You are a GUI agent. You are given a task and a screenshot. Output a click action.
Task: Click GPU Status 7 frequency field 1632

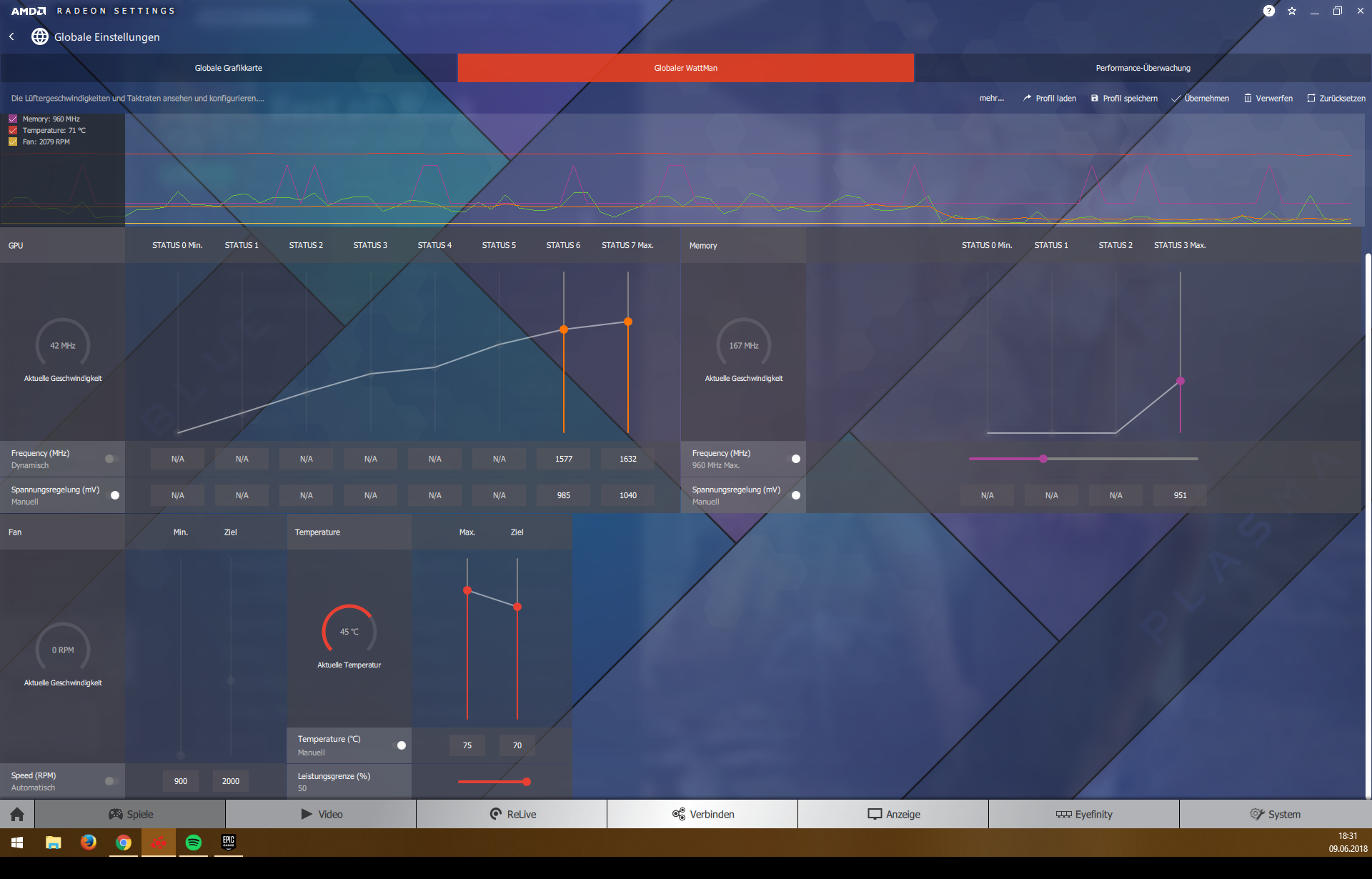[628, 459]
